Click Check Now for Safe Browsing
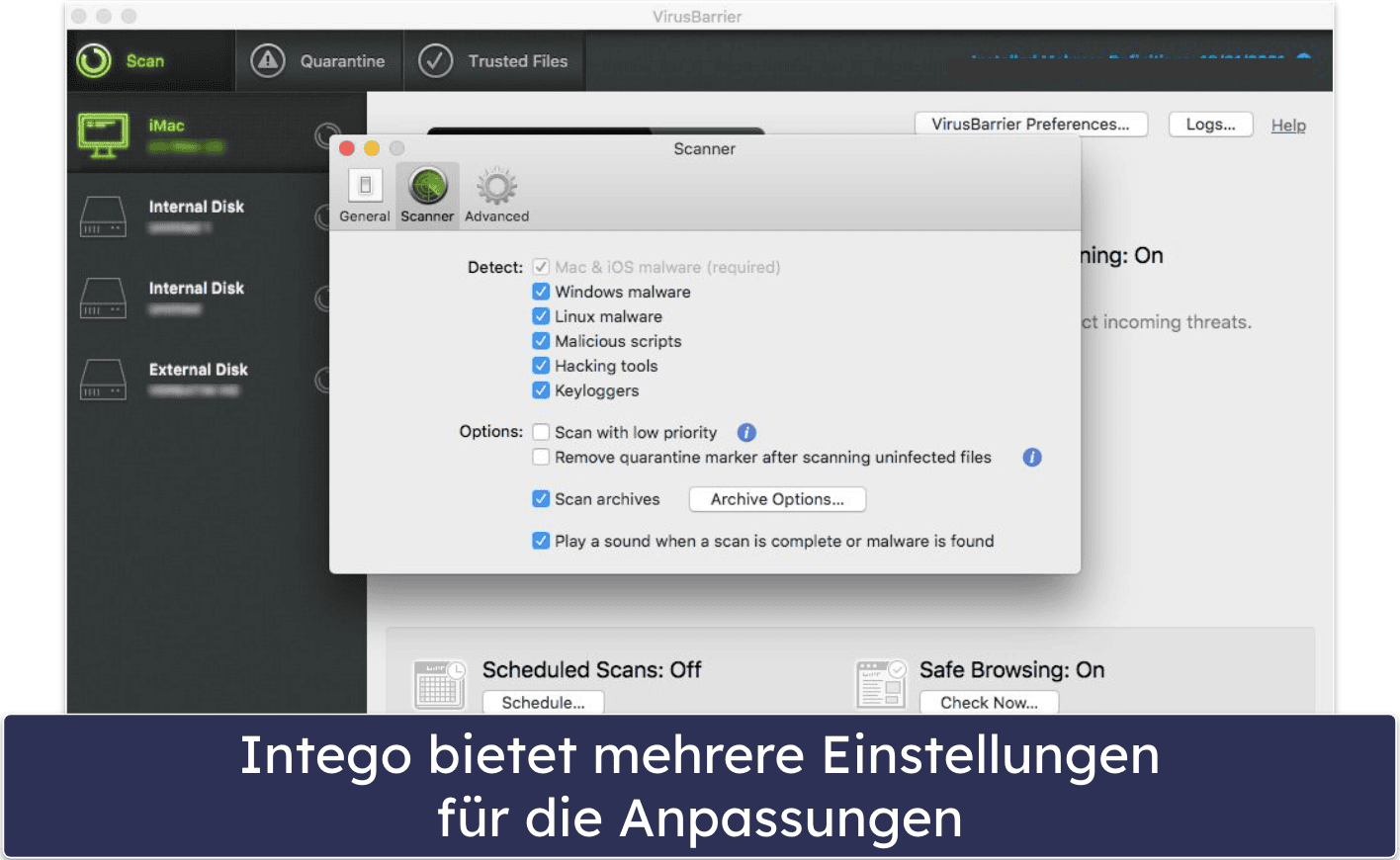Viewport: 1400px width, 860px height. [989, 703]
